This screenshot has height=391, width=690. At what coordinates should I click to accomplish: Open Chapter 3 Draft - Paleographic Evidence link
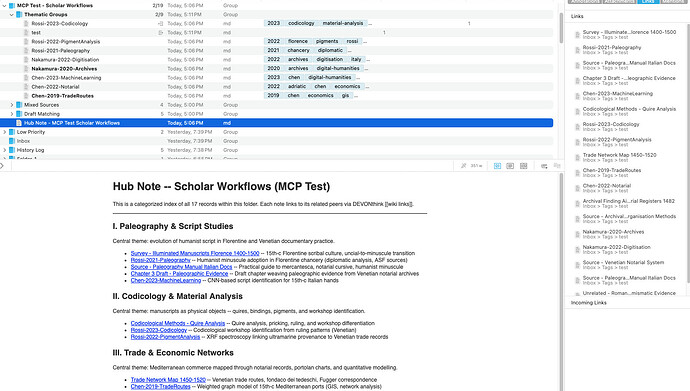point(179,274)
